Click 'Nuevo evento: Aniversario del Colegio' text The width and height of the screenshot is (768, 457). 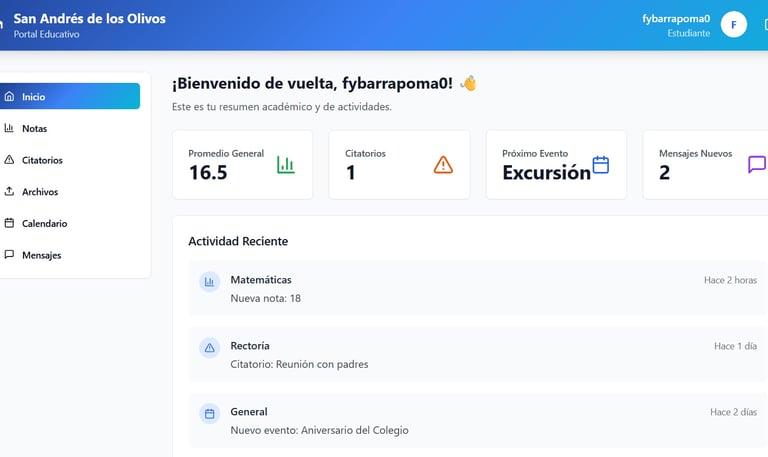[319, 431]
